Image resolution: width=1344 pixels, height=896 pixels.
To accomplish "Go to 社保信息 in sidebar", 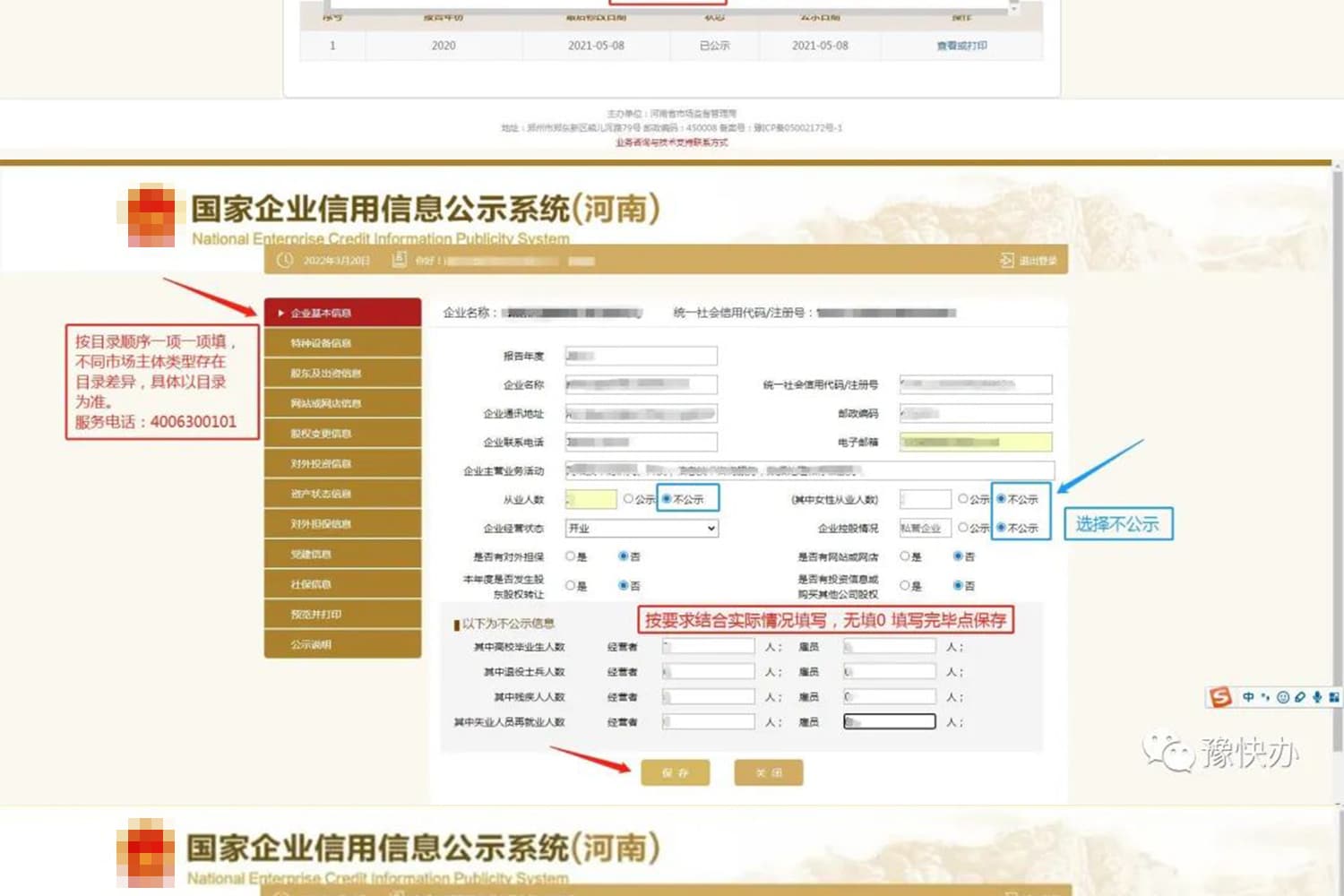I will (342, 584).
